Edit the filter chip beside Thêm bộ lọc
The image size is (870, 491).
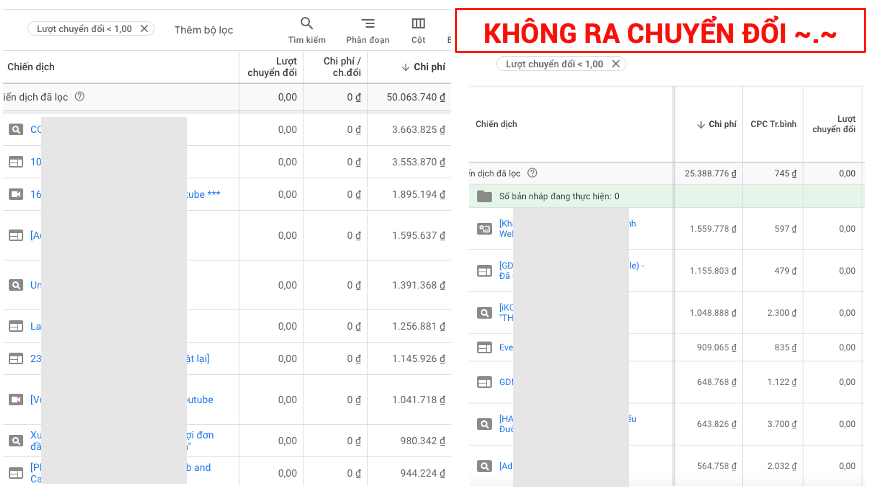point(84,28)
